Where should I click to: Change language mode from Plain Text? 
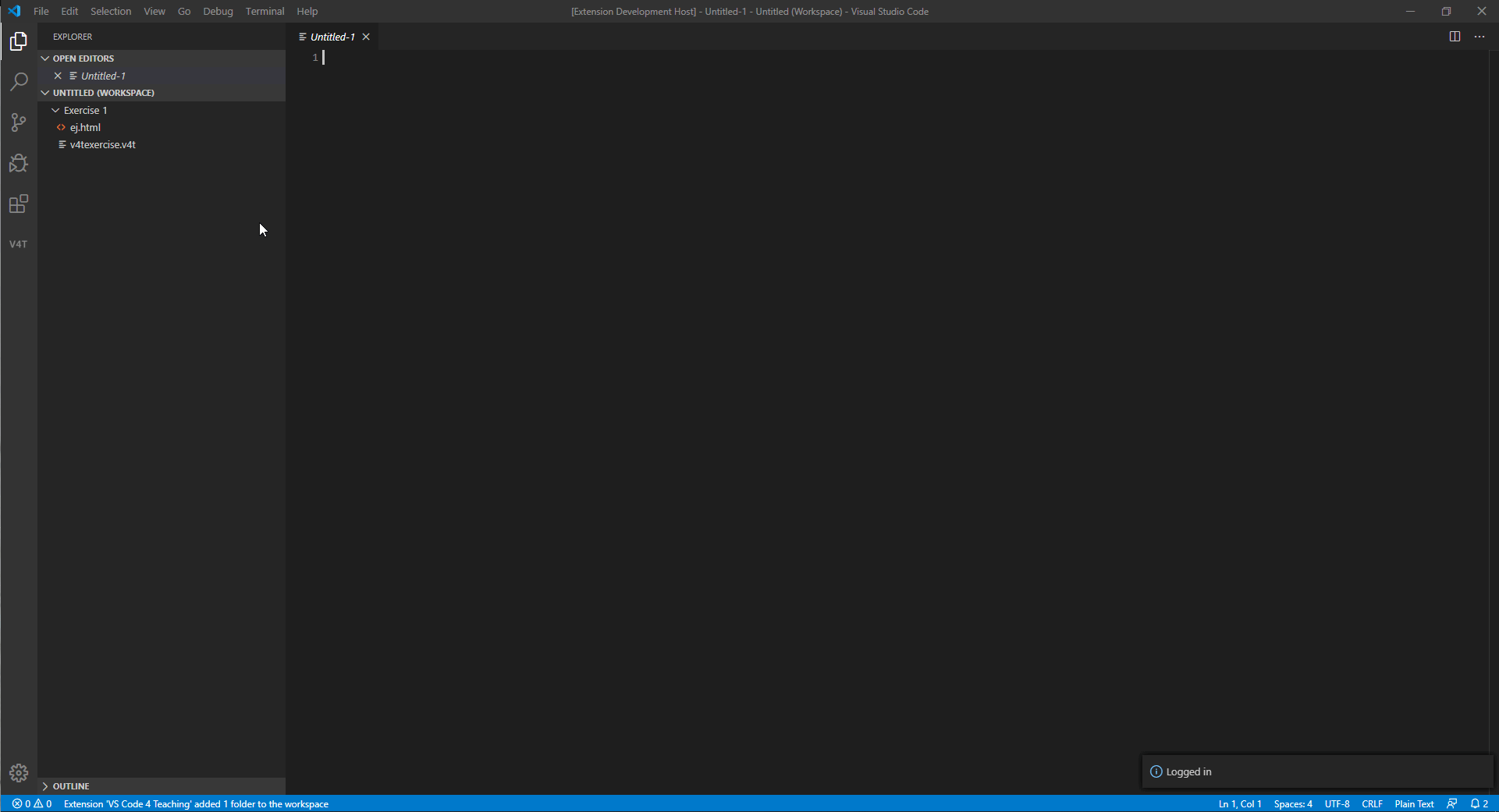click(x=1414, y=803)
